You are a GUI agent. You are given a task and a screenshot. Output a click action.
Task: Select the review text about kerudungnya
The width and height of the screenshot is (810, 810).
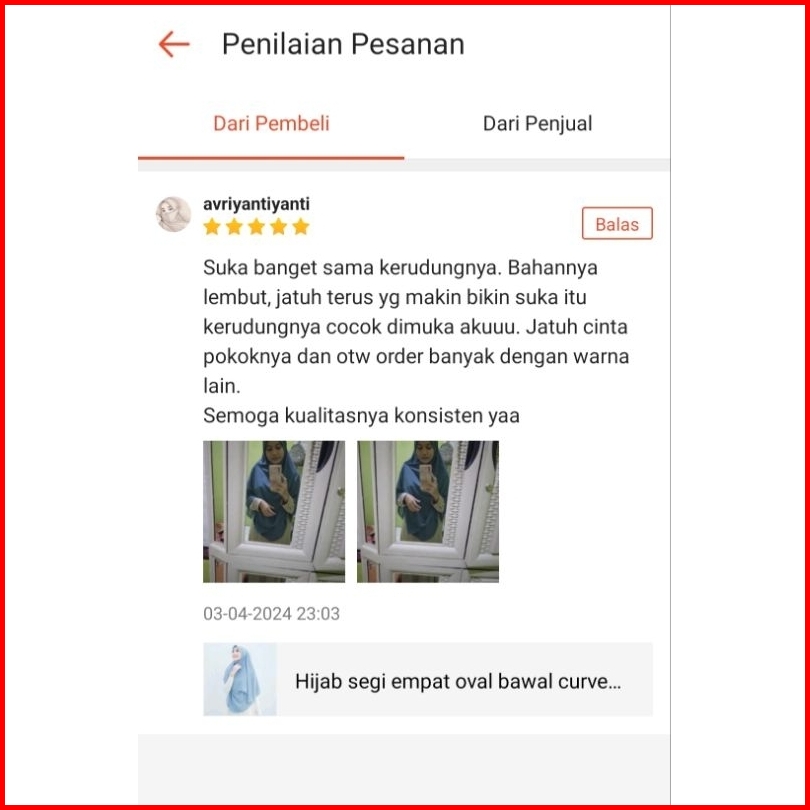click(x=416, y=326)
